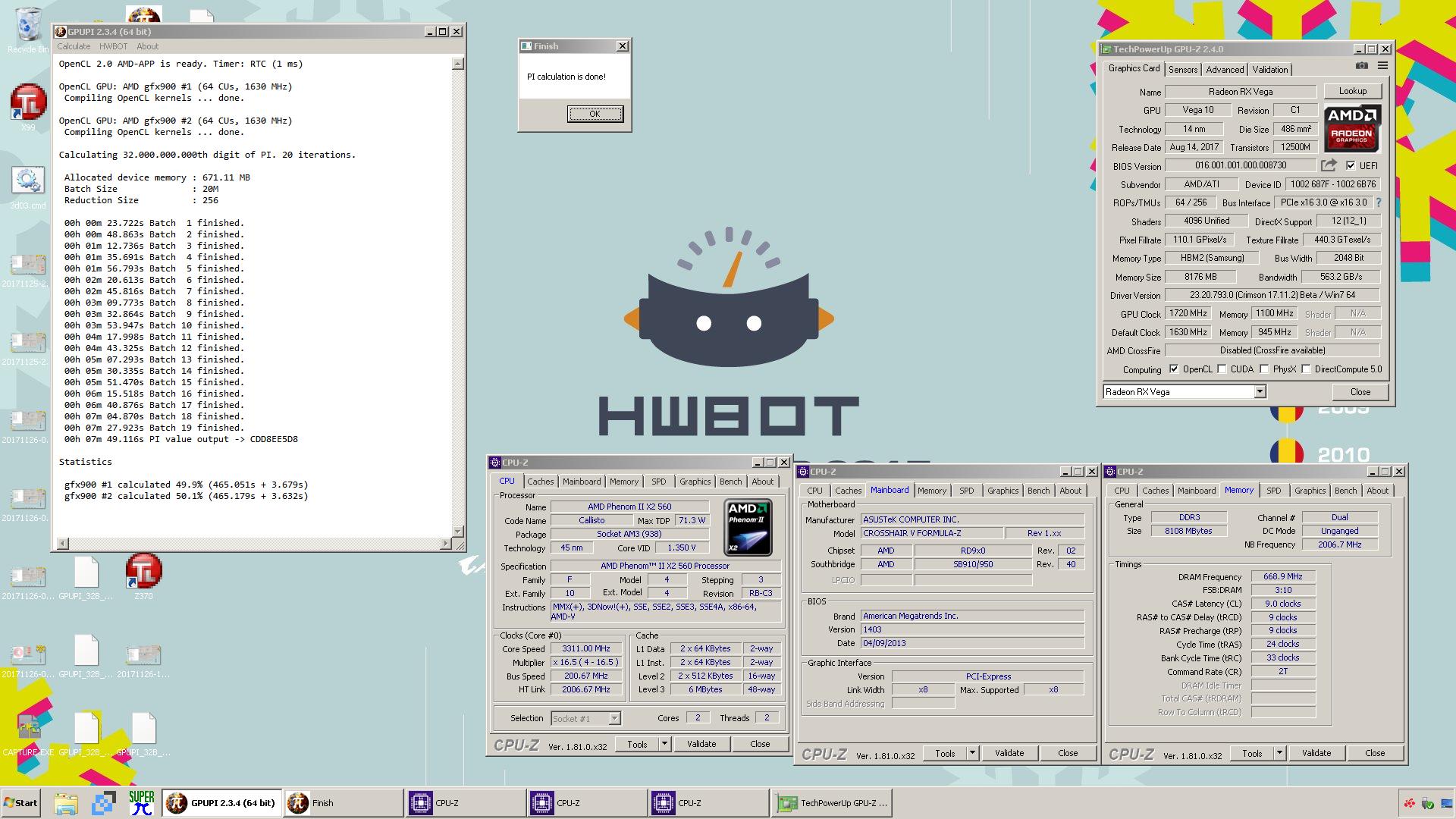Click the GPUPI vertical scrollbar down arrow
The width and height of the screenshot is (1456, 819).
click(x=458, y=531)
